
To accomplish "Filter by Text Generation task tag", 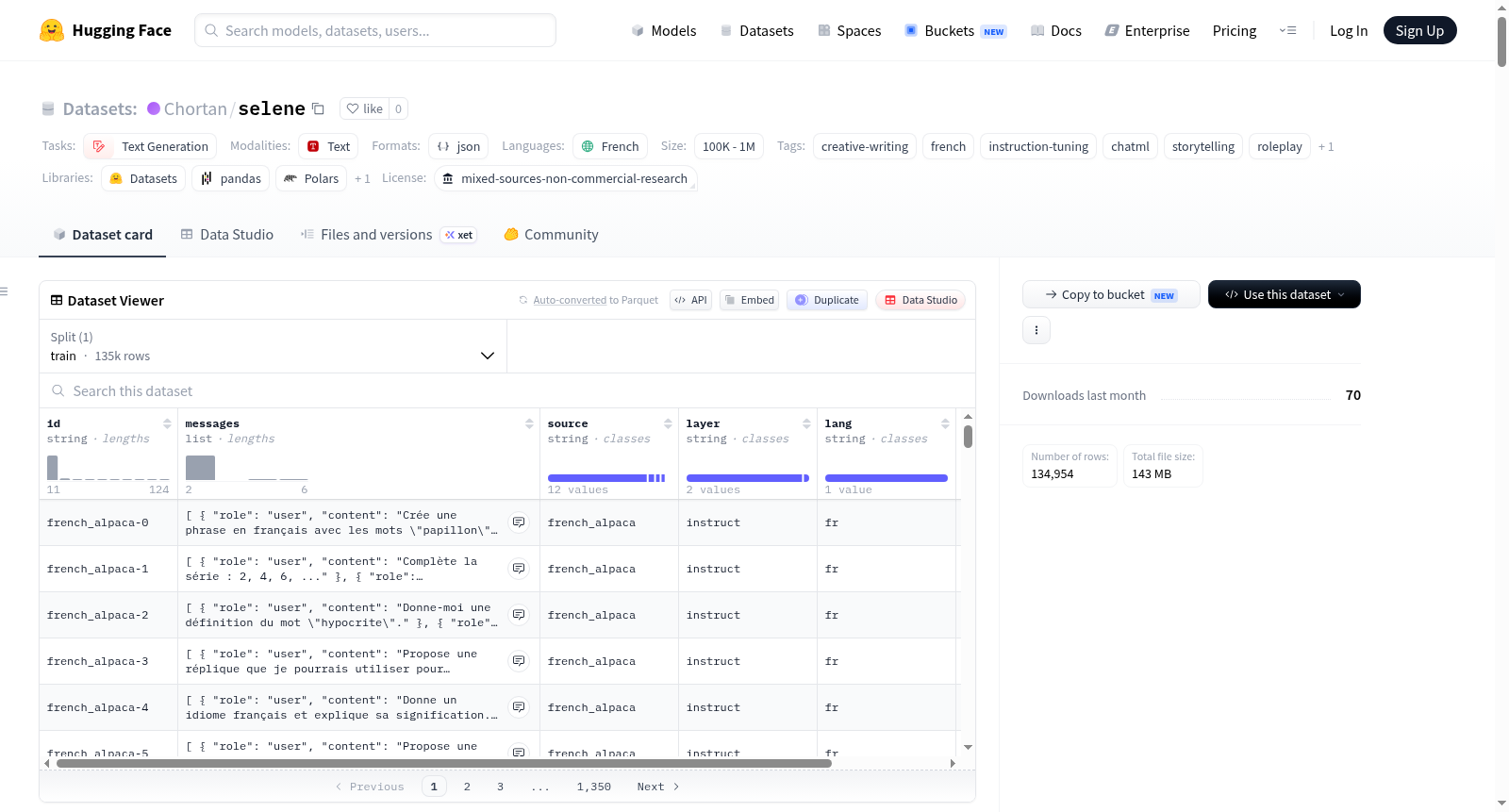I will point(151,146).
